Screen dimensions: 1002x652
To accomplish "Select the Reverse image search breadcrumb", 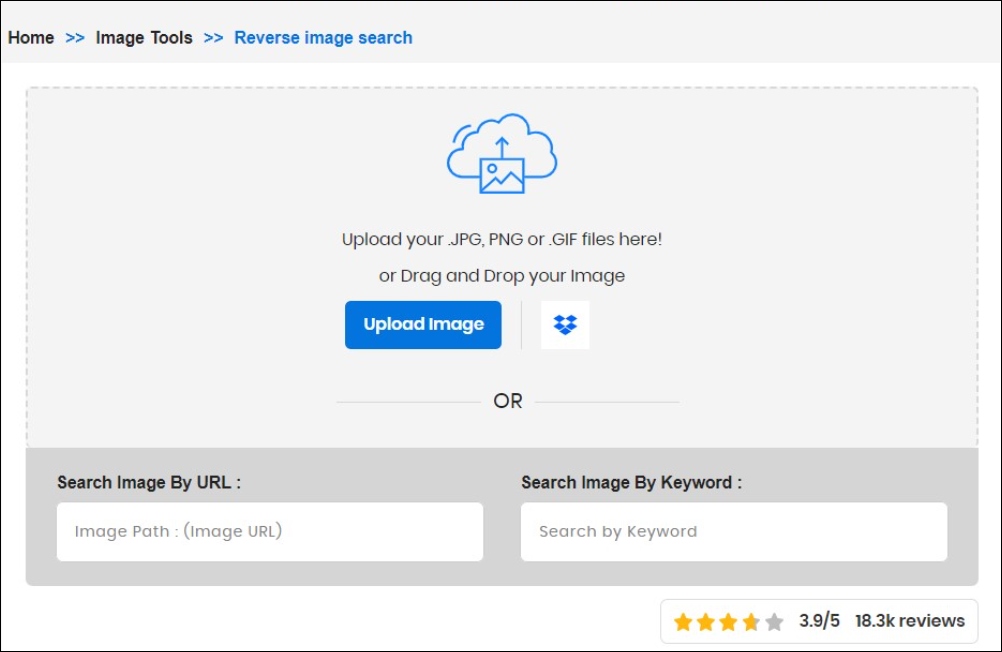I will click(323, 37).
